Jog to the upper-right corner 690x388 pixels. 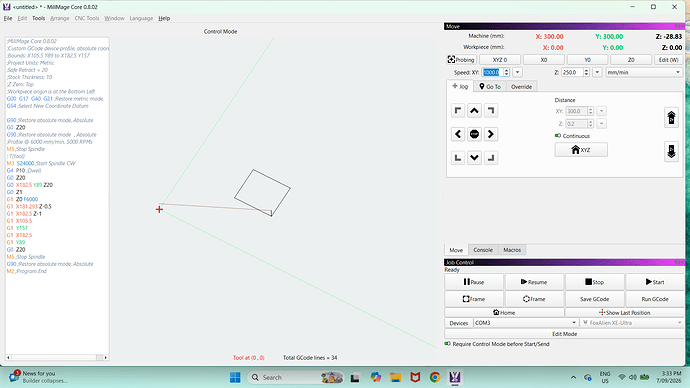491,110
